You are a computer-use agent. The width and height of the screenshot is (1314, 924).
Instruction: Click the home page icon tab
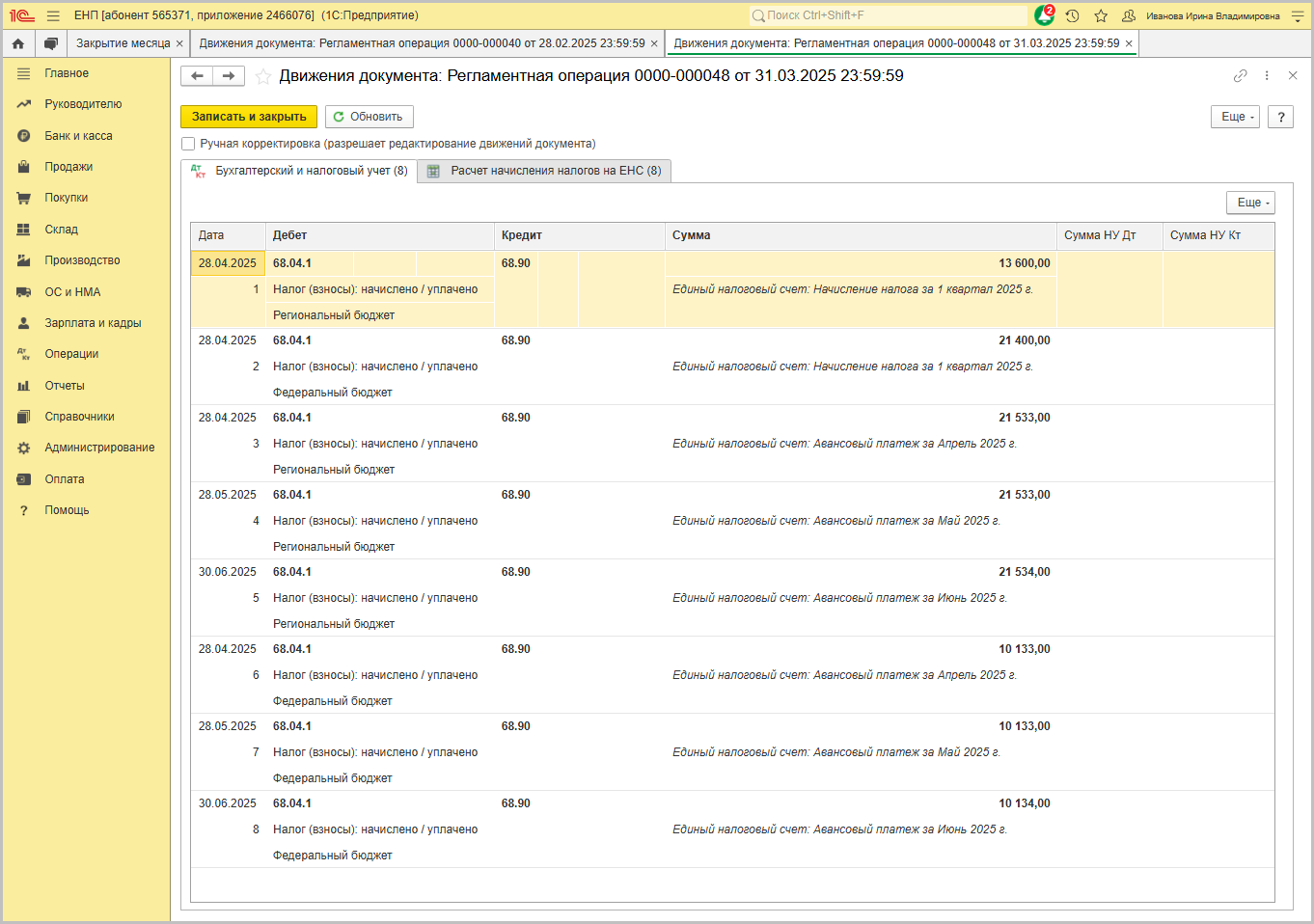pyautogui.click(x=17, y=43)
